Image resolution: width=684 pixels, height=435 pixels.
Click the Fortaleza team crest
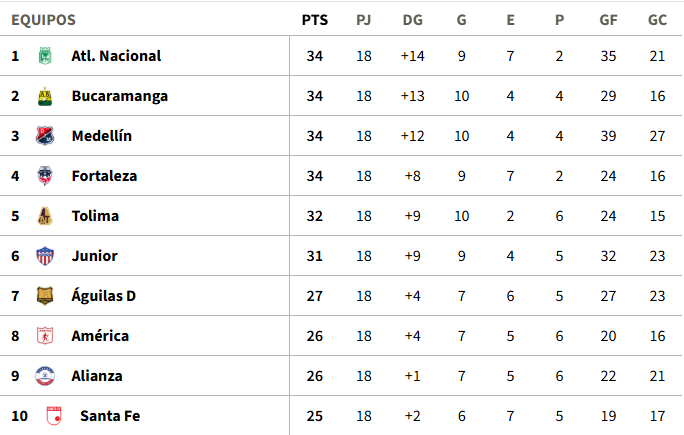(x=44, y=176)
